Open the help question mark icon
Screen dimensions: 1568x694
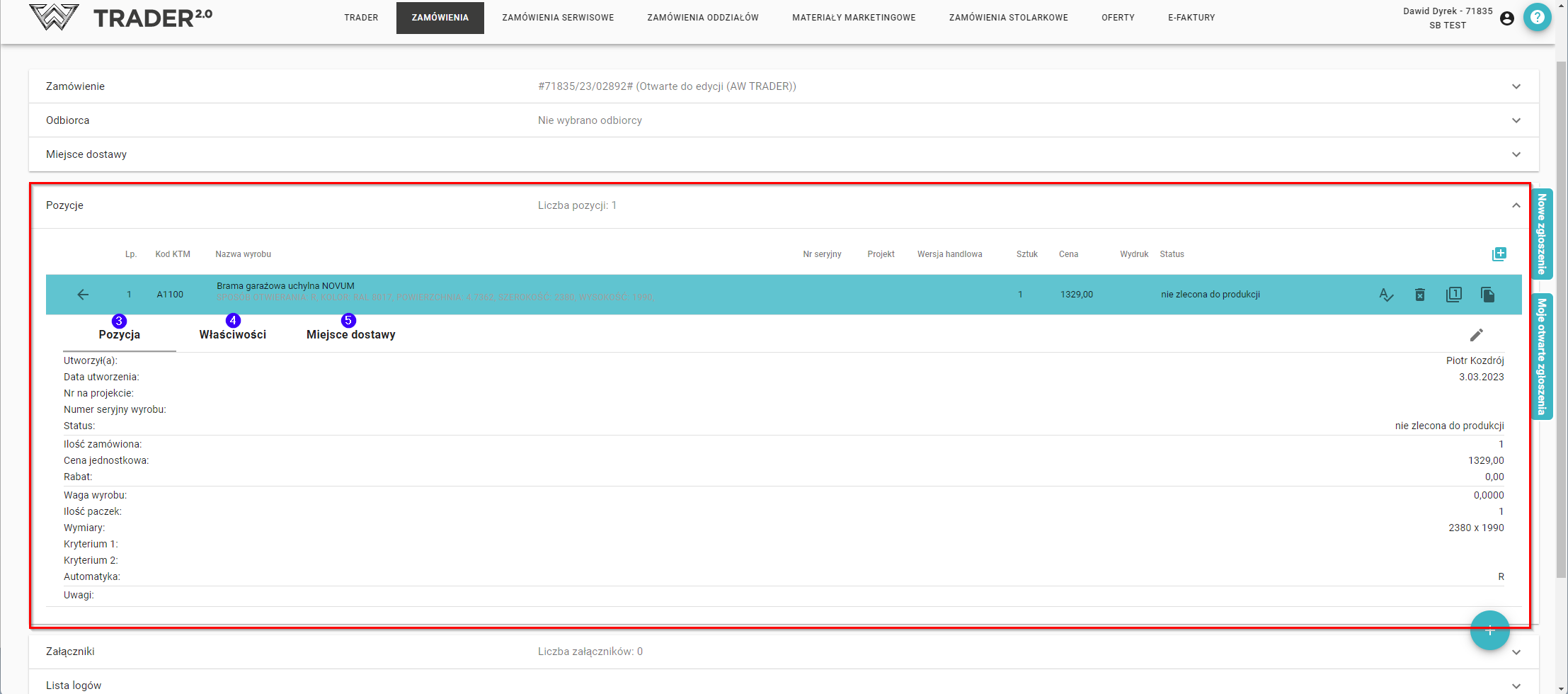[1537, 18]
